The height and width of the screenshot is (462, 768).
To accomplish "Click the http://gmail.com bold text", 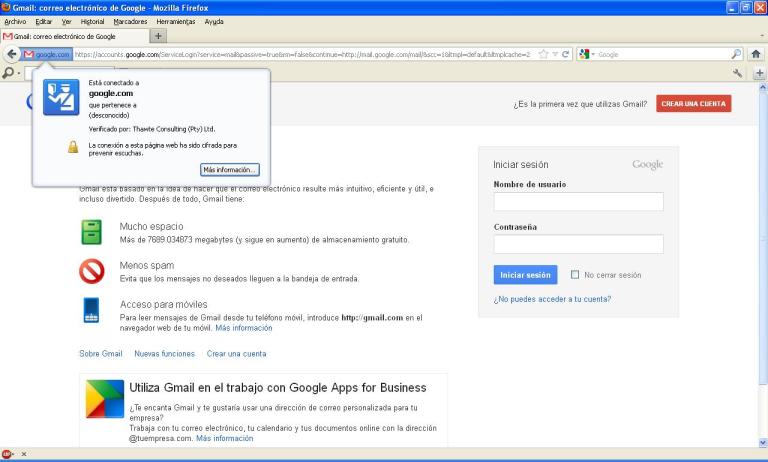I will (372, 317).
